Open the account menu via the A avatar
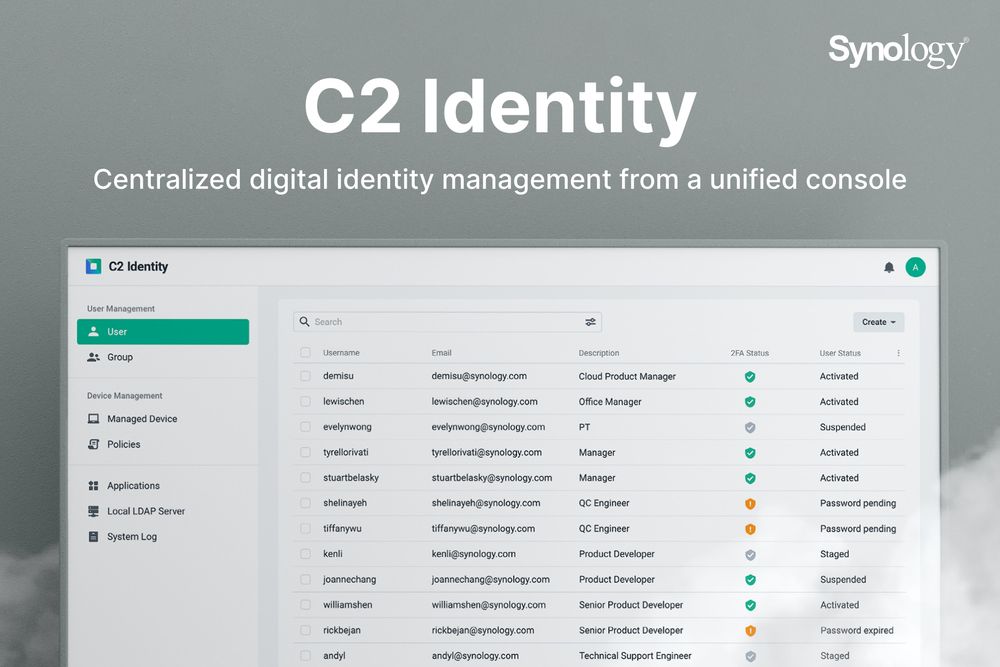The image size is (1000, 667). [x=916, y=267]
